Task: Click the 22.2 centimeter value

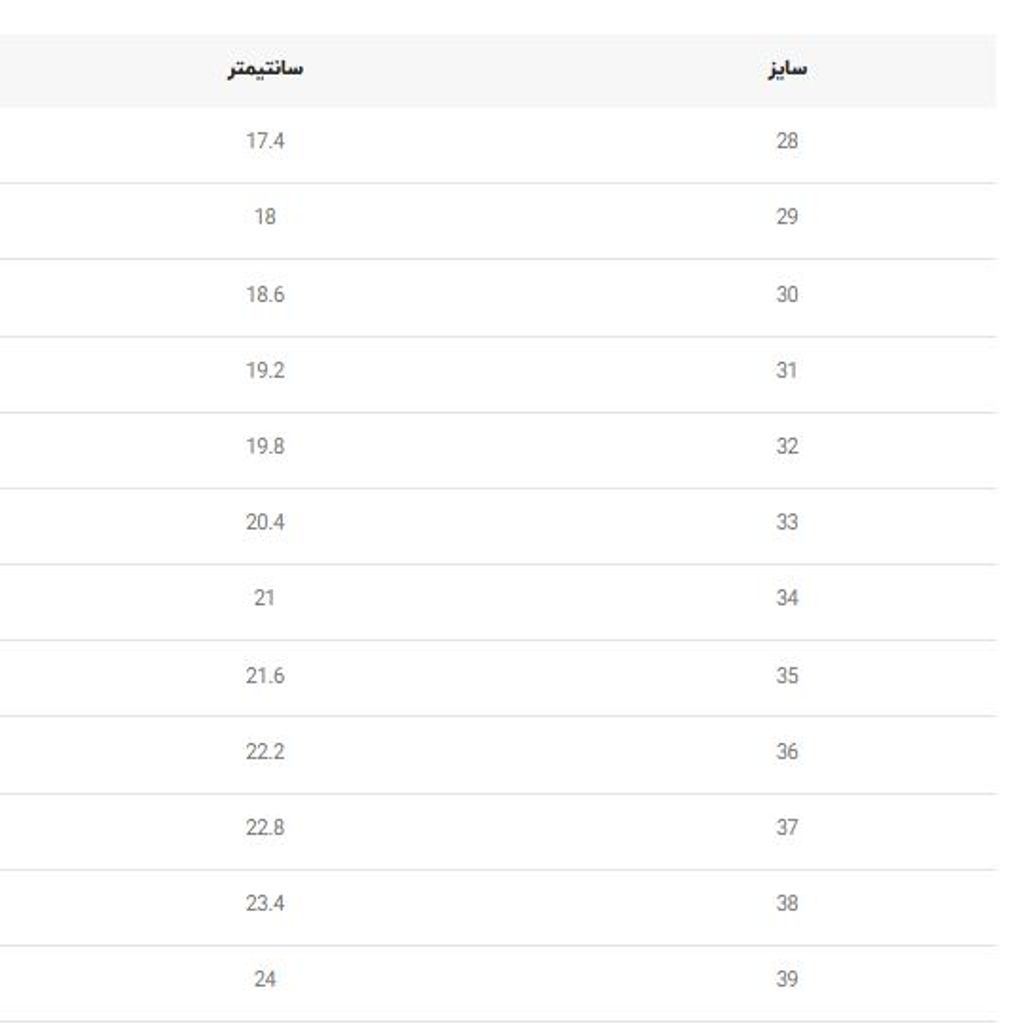Action: point(265,752)
